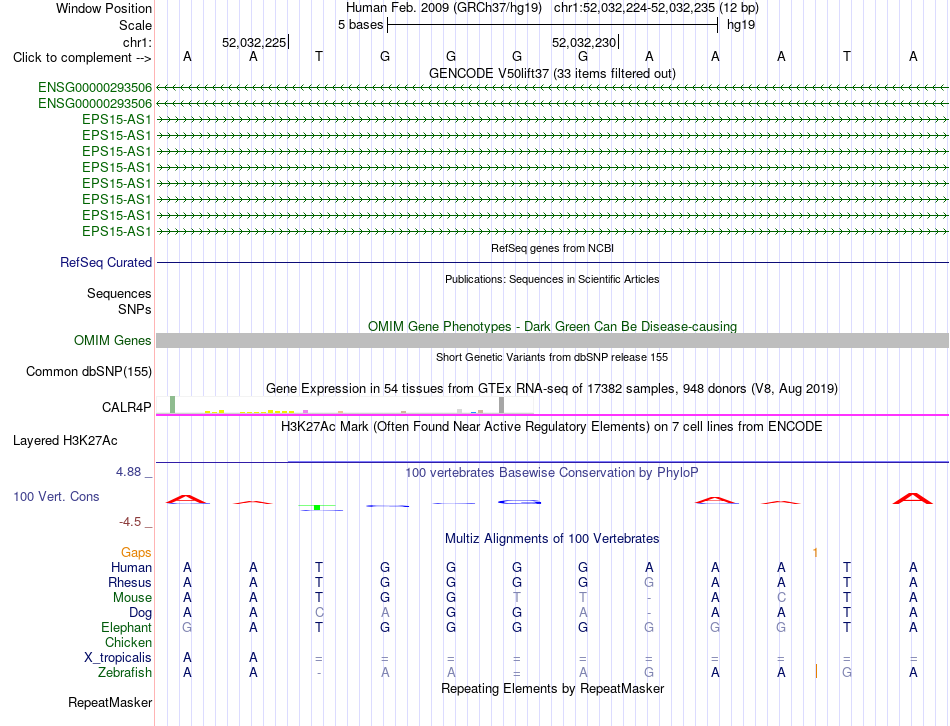Open Short Genetic Variants from dbSNP title

point(552,358)
